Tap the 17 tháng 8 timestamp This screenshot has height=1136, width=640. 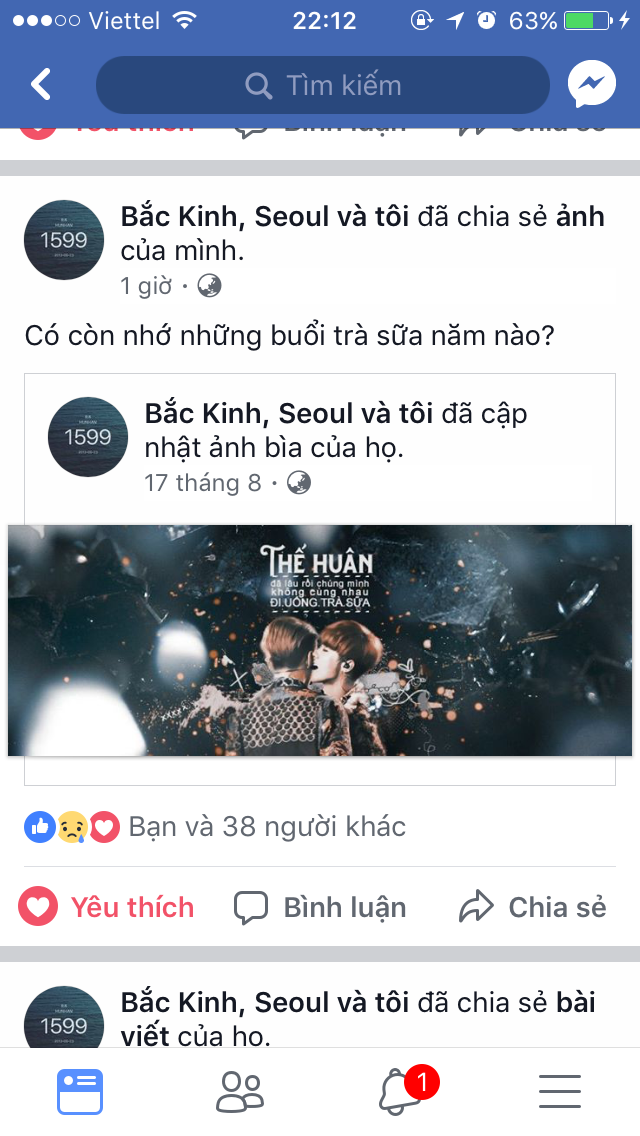pyautogui.click(x=203, y=483)
